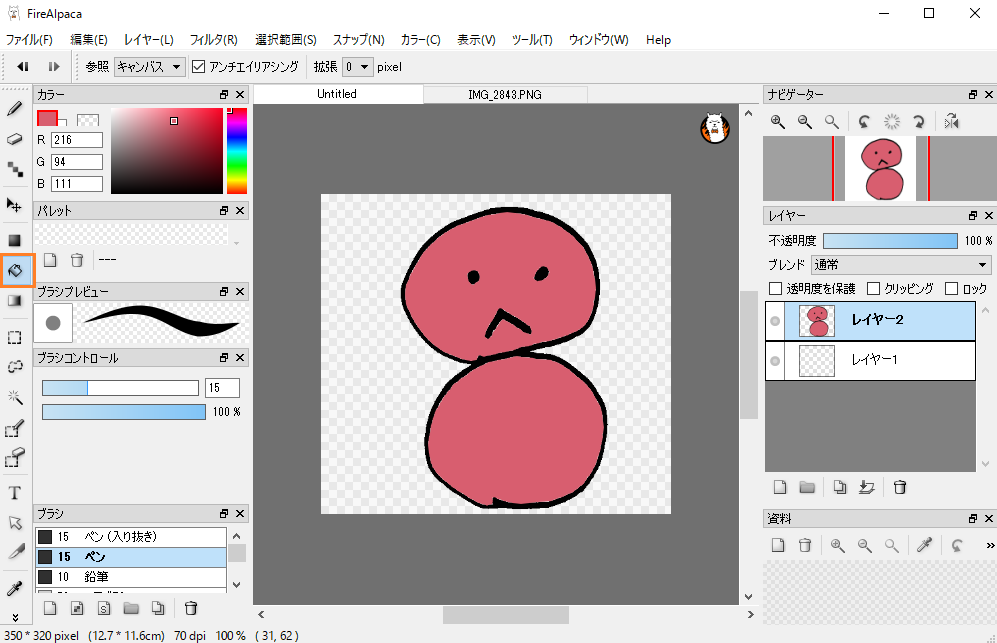Viewport: 997px width, 643px height.
Task: Zoom in using the navigator magnifier icon
Action: coord(777,122)
